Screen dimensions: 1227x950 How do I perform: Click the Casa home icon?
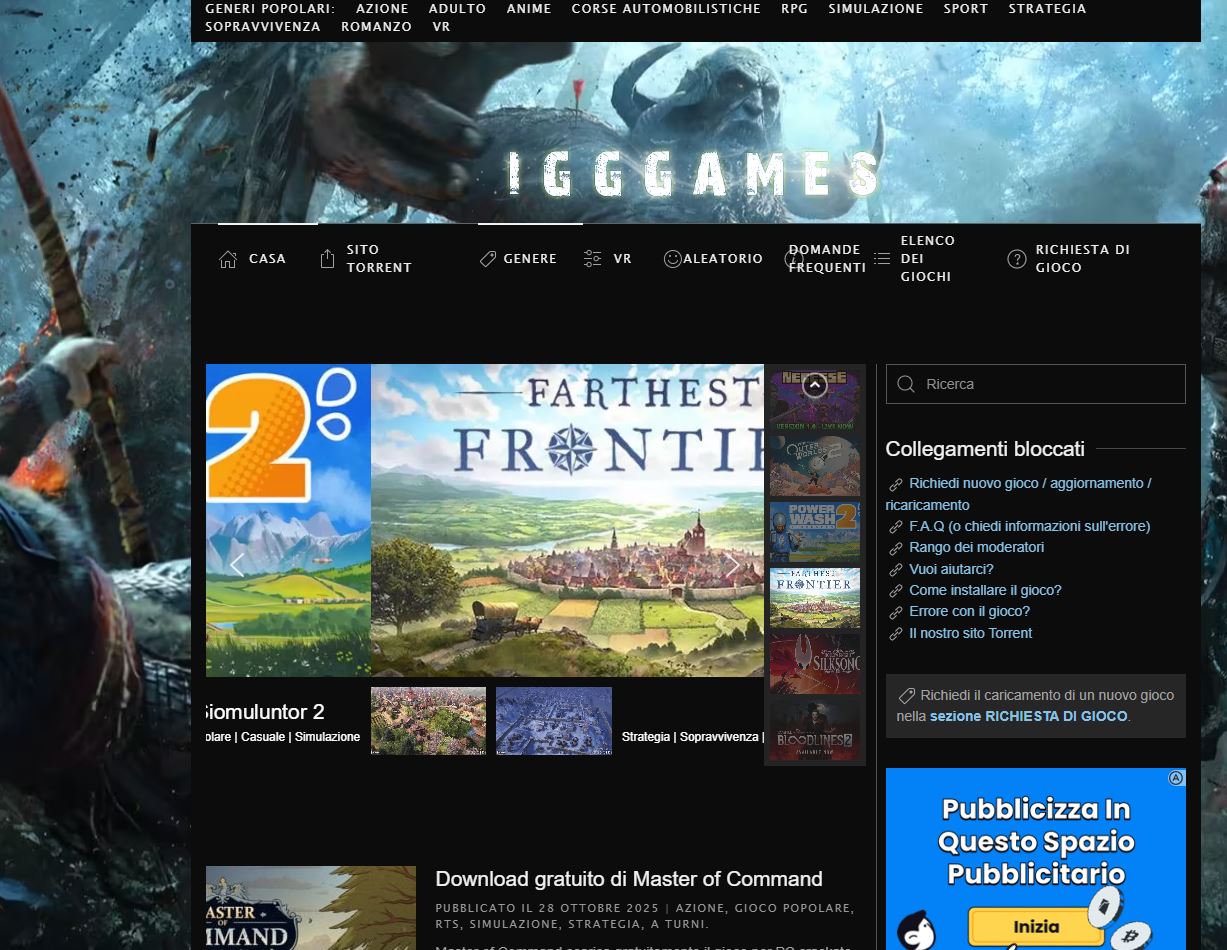(228, 259)
